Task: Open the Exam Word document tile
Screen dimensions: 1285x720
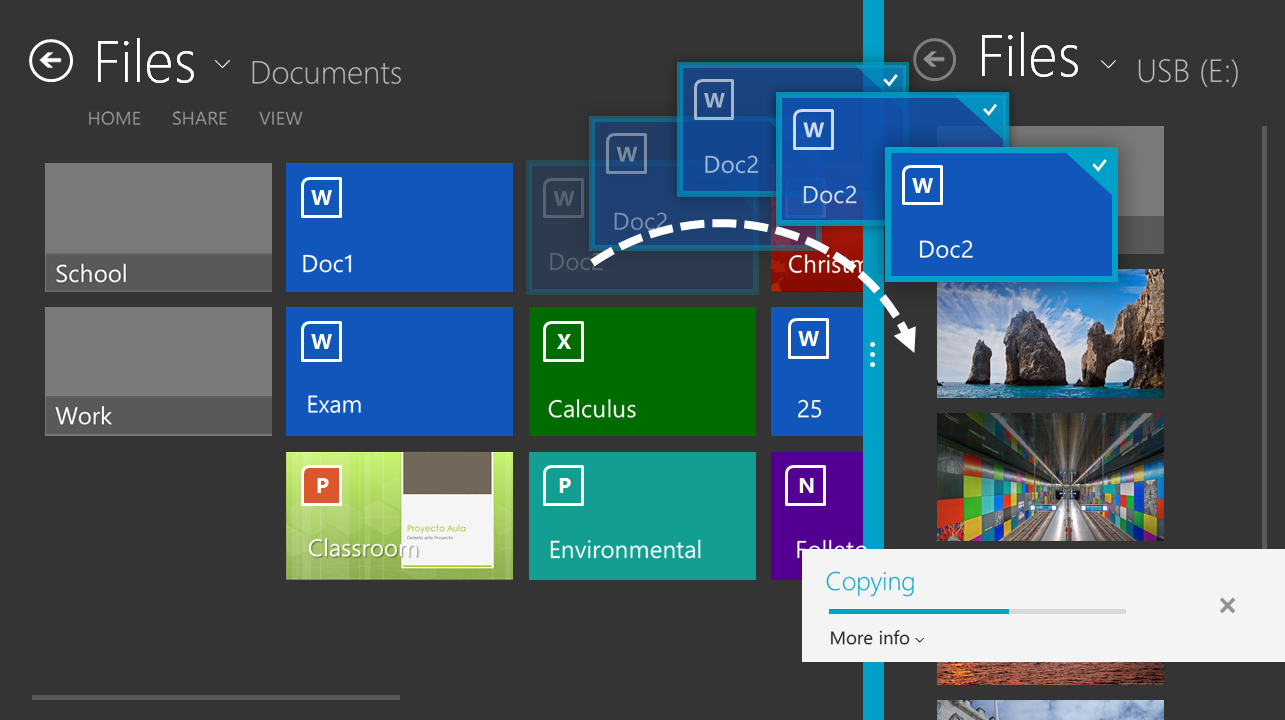Action: (399, 372)
